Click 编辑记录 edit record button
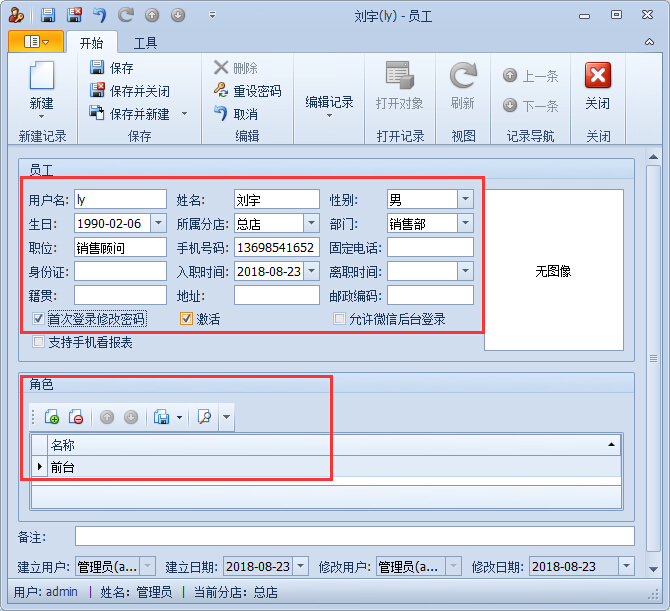This screenshot has height=611, width=670. point(329,102)
